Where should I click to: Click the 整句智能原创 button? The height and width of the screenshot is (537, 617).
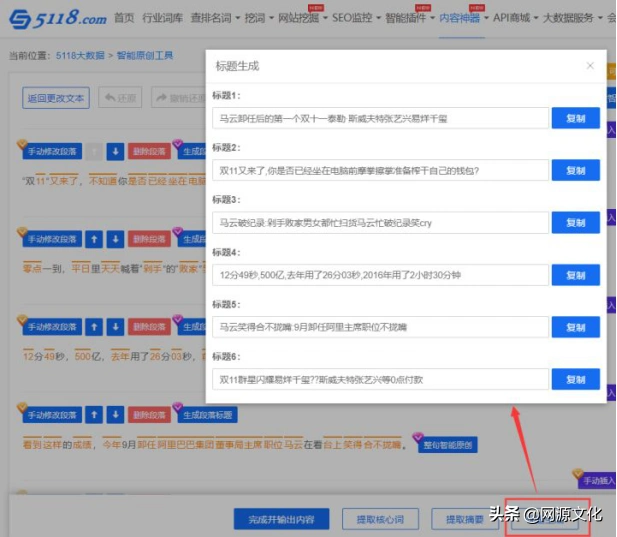coord(447,445)
